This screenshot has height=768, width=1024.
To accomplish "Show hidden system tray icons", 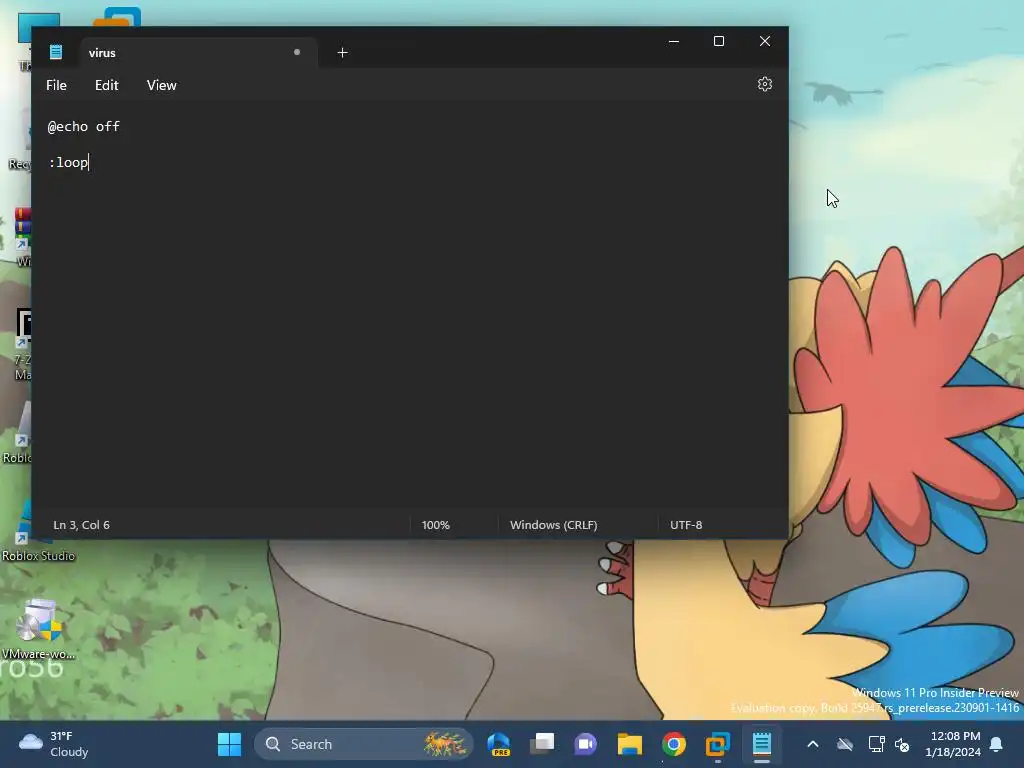I will [812, 744].
